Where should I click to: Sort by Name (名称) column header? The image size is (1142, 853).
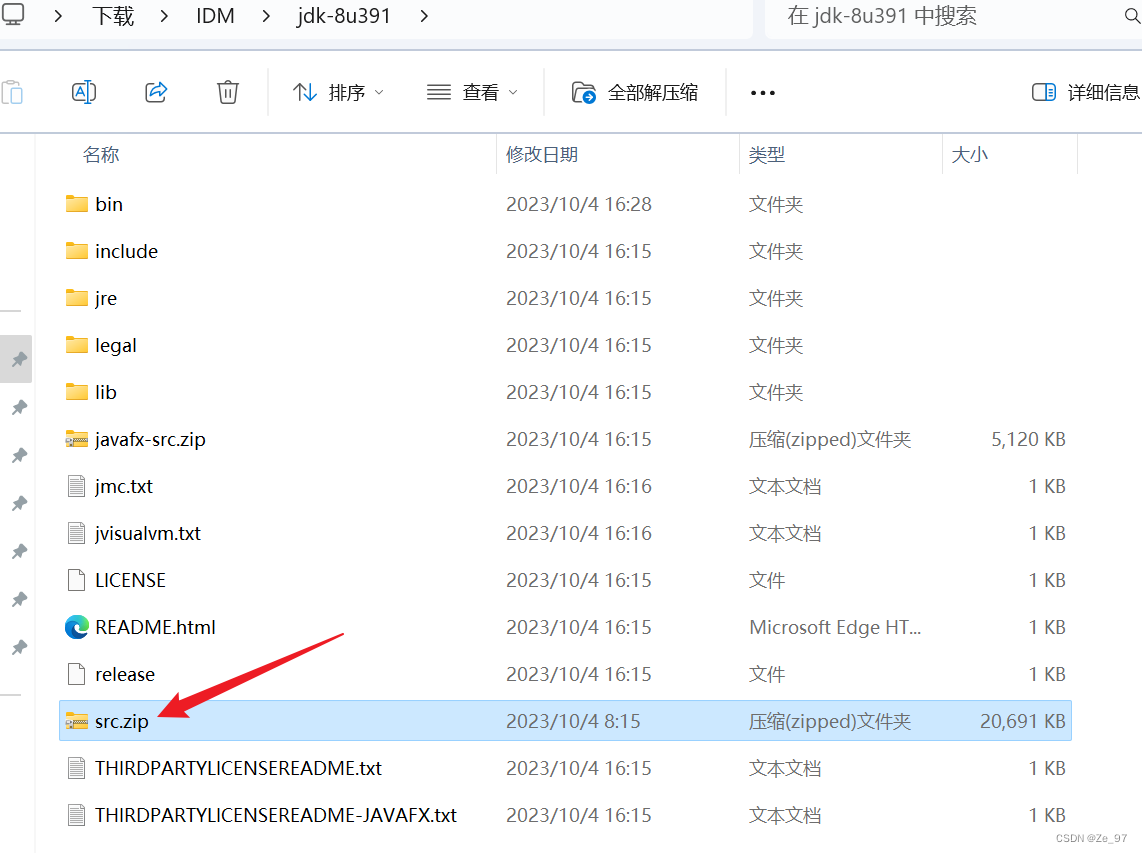pyautogui.click(x=101, y=154)
